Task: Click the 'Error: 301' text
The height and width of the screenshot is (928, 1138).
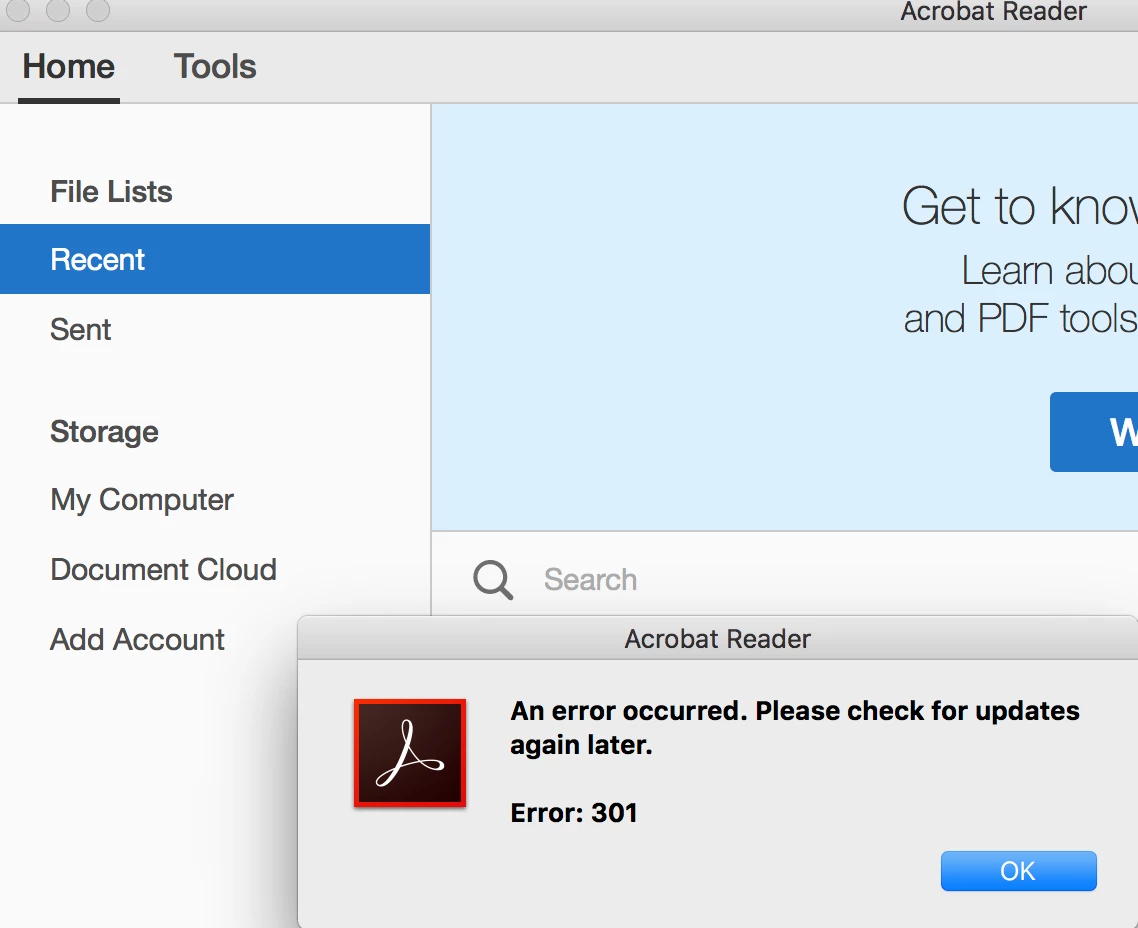Action: point(574,813)
